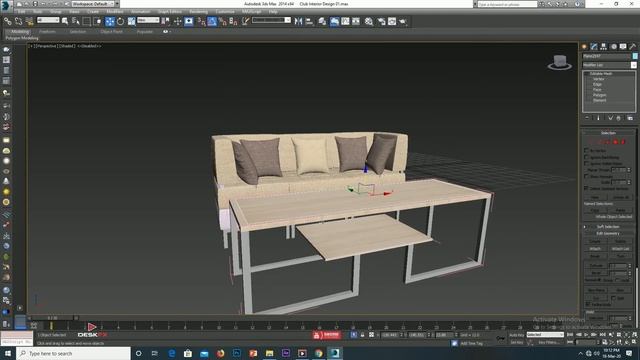Click the Key Filters button
Screen dimensions: 640x360
click(548, 342)
